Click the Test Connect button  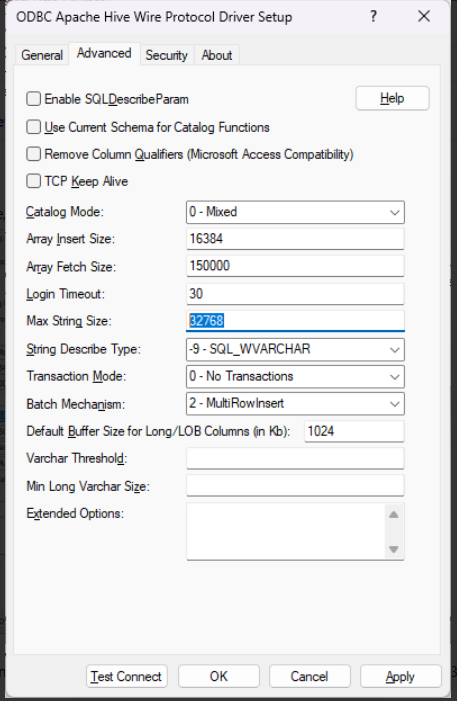(x=127, y=676)
